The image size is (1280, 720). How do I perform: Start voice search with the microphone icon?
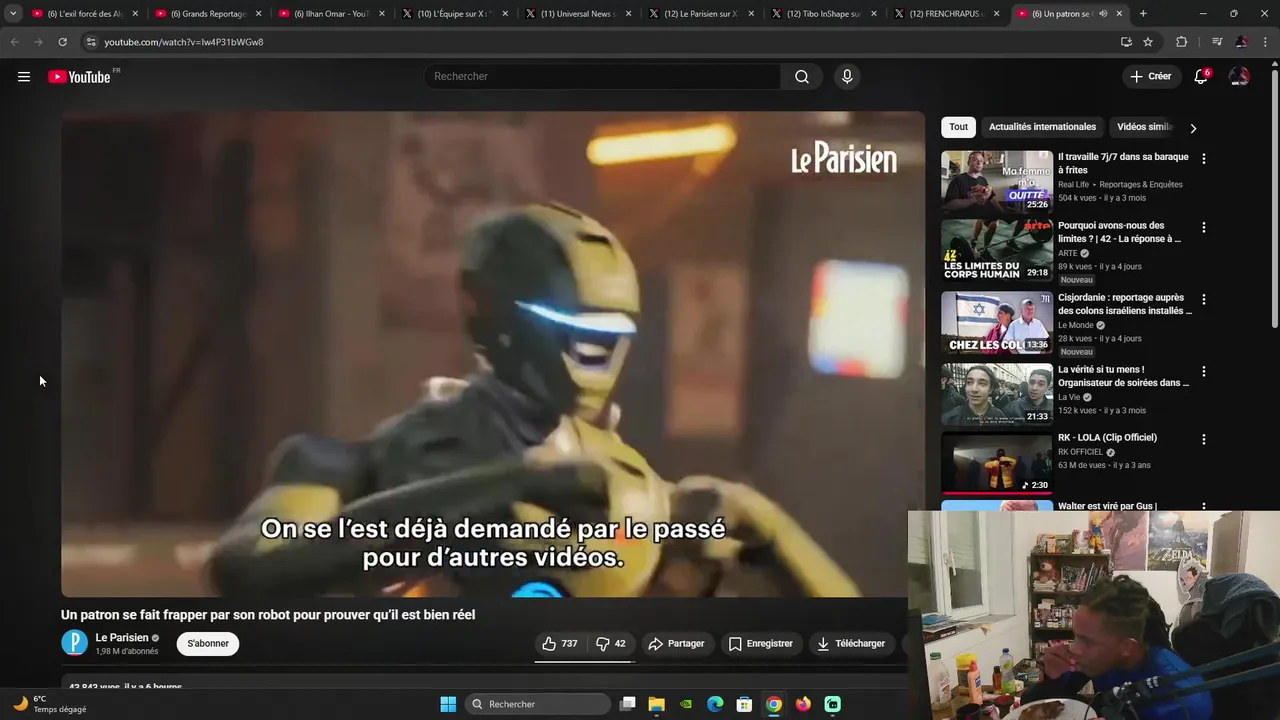pos(847,77)
